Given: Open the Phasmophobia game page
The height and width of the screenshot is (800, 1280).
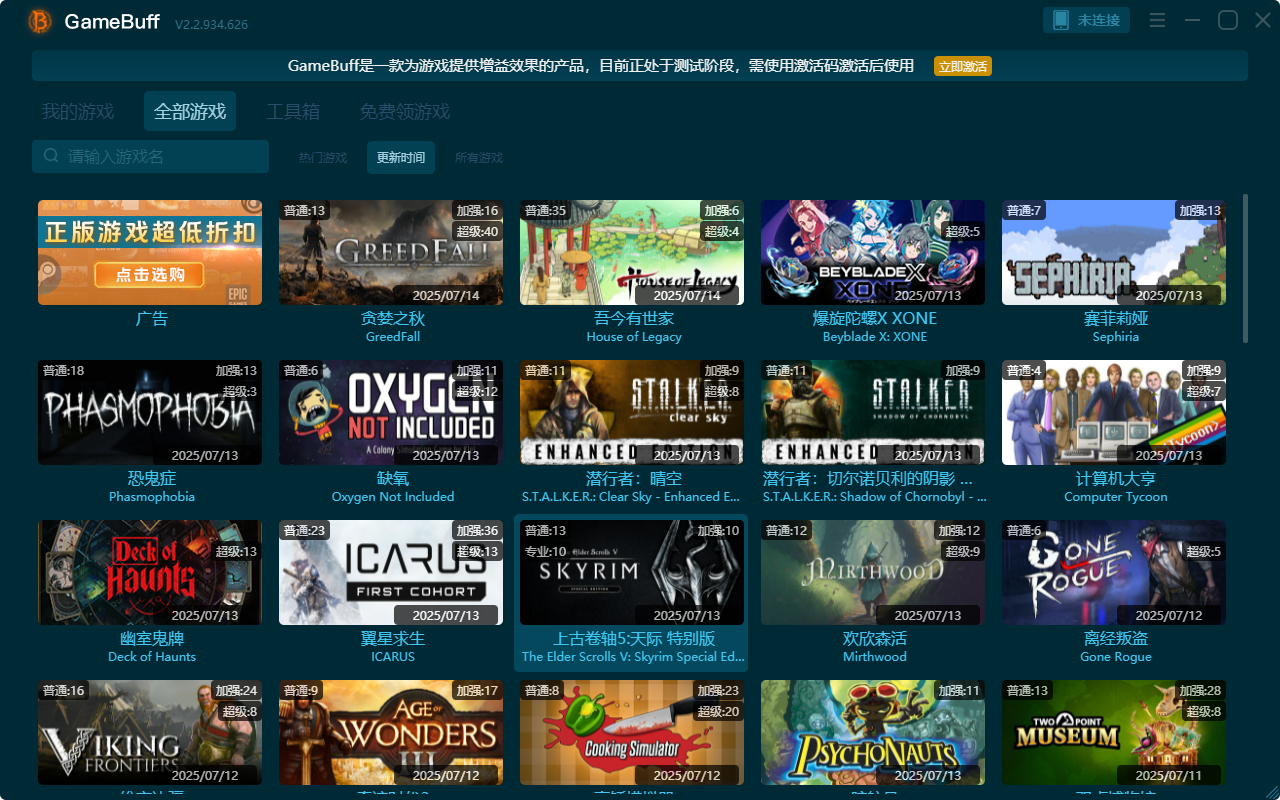Looking at the screenshot, I should 150,412.
